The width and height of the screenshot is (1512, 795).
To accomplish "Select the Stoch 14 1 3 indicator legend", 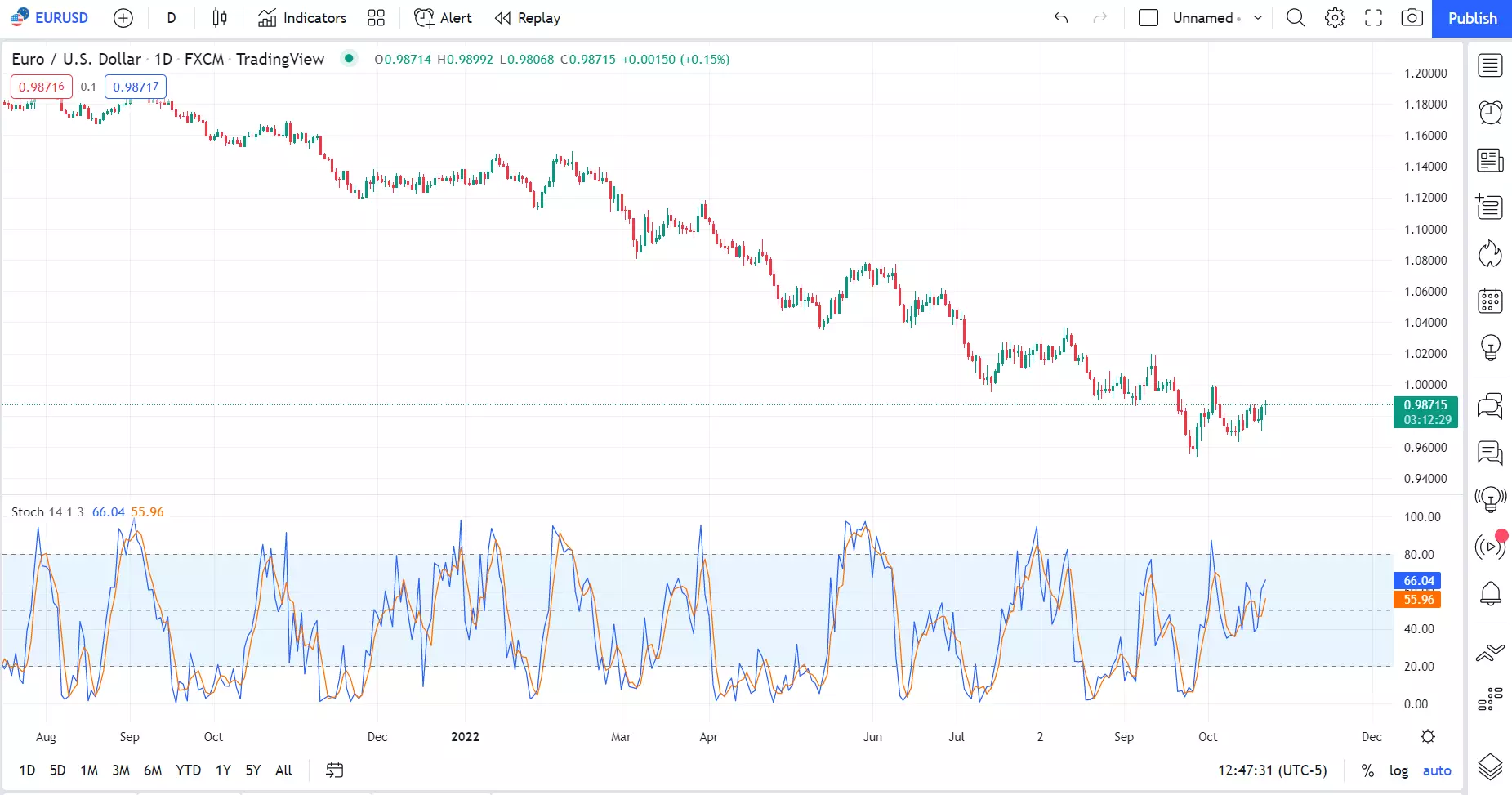I will [47, 511].
